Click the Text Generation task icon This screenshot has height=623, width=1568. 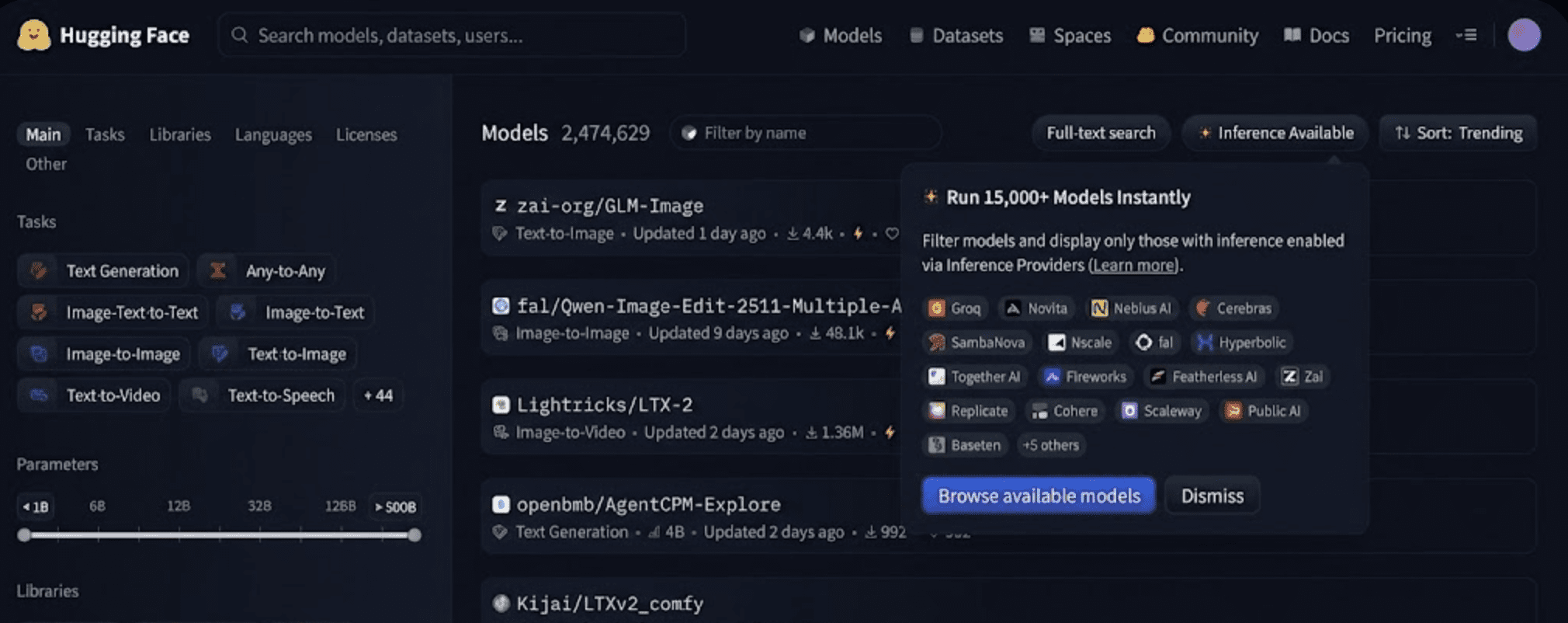click(38, 271)
